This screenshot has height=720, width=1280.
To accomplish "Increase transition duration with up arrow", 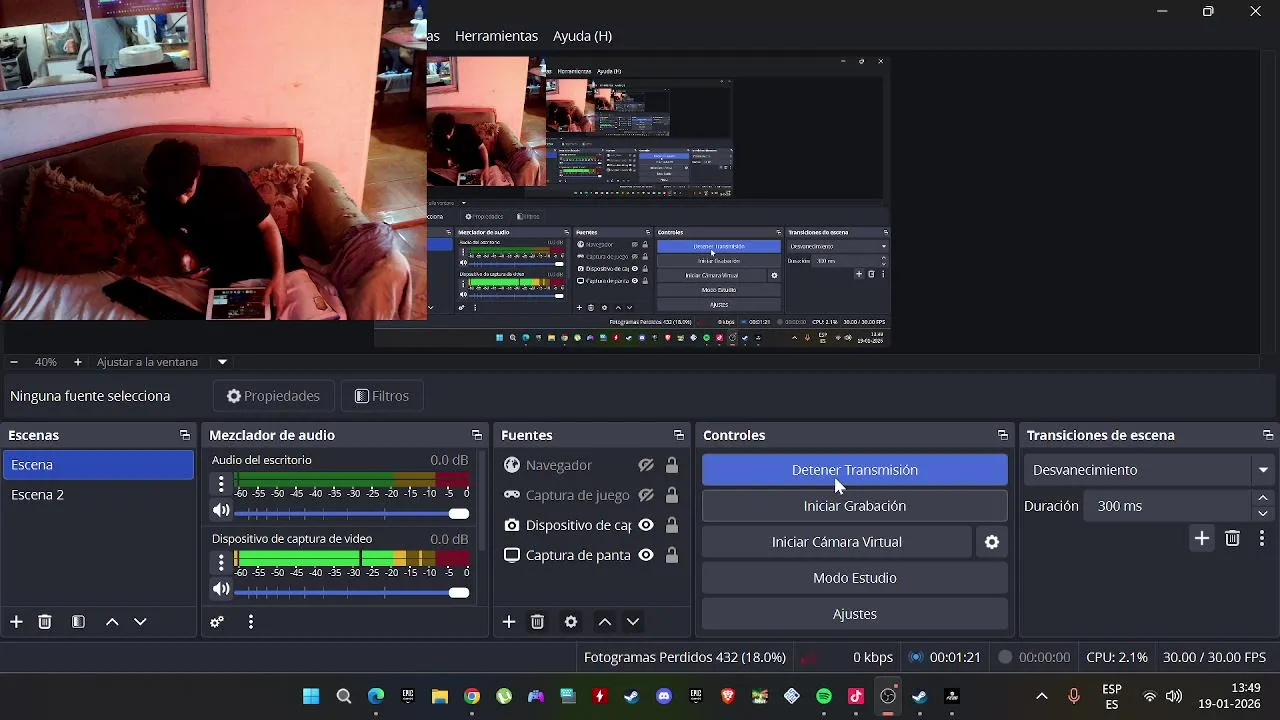I will pyautogui.click(x=1263, y=498).
